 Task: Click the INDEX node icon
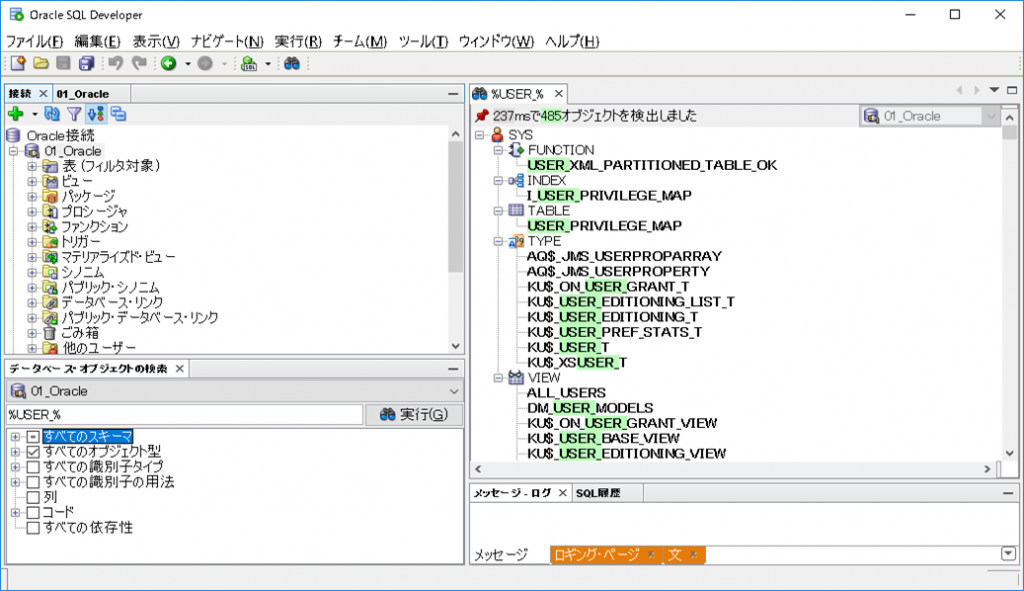coord(516,180)
